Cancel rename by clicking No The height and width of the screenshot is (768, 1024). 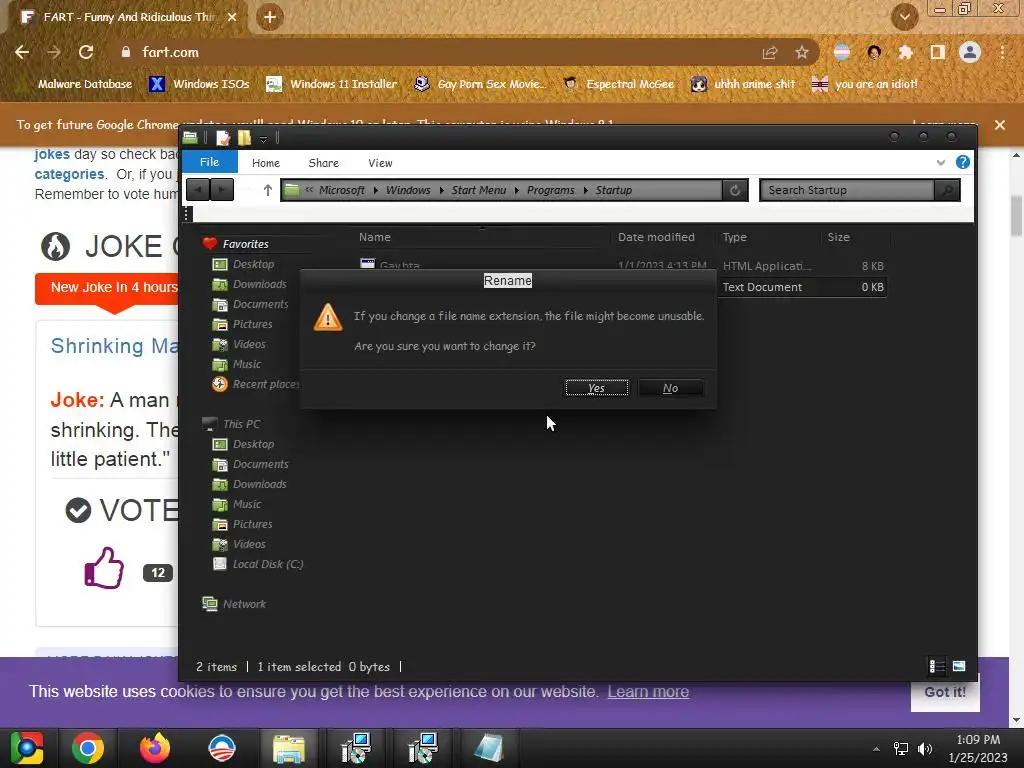671,388
